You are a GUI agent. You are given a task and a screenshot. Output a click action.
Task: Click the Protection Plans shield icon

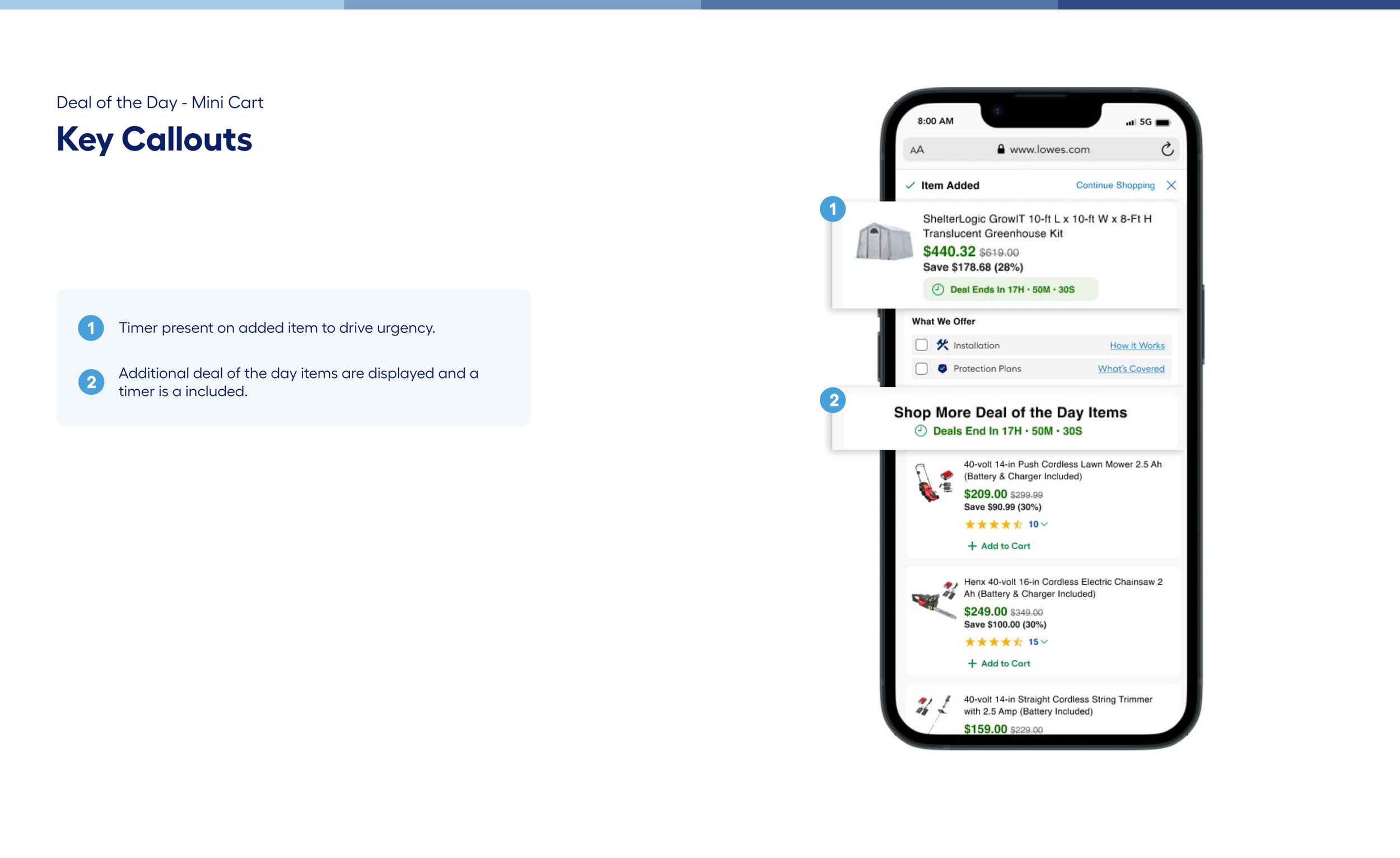(942, 369)
